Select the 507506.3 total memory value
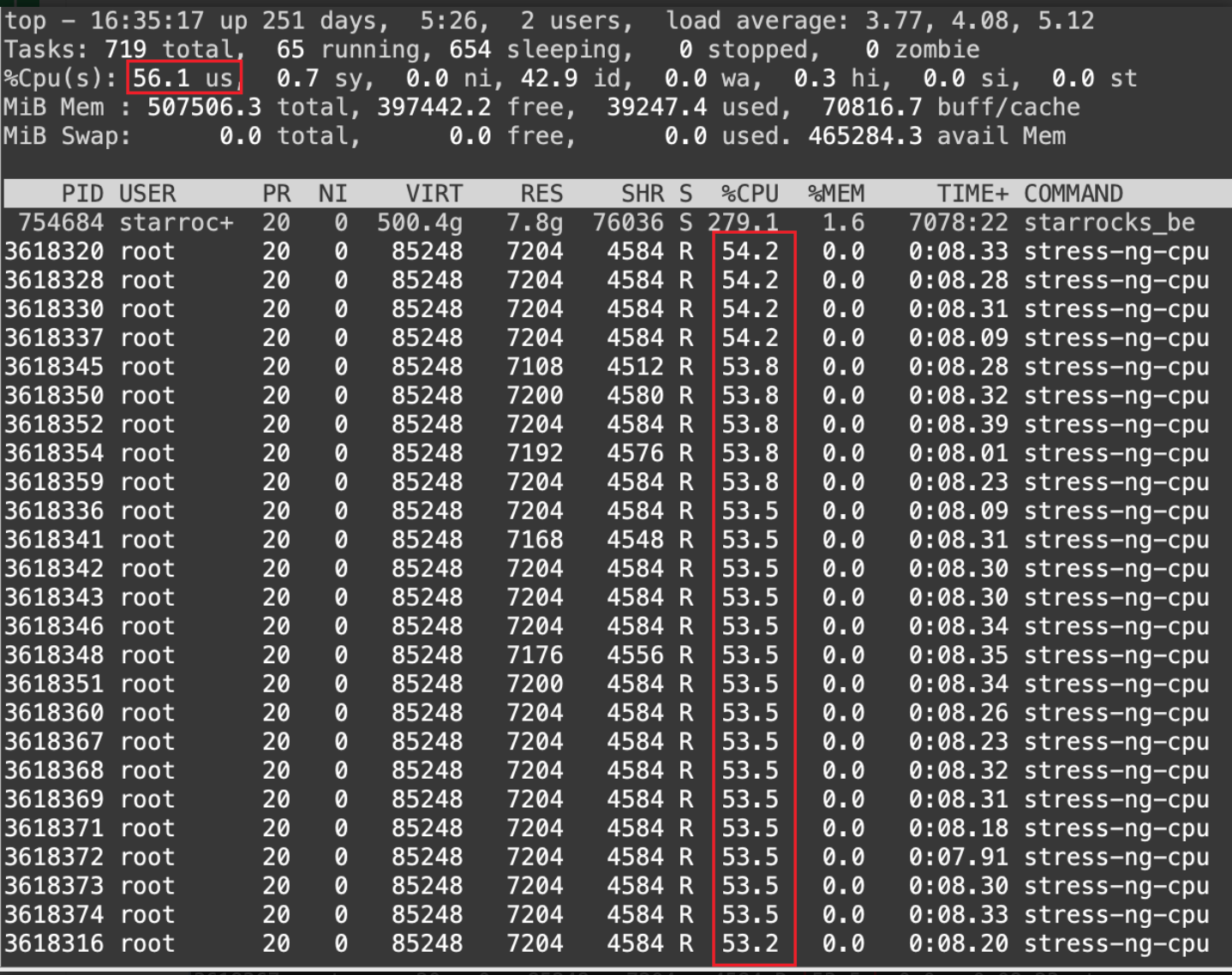Viewport: 1232px width, 975px height. click(x=204, y=108)
